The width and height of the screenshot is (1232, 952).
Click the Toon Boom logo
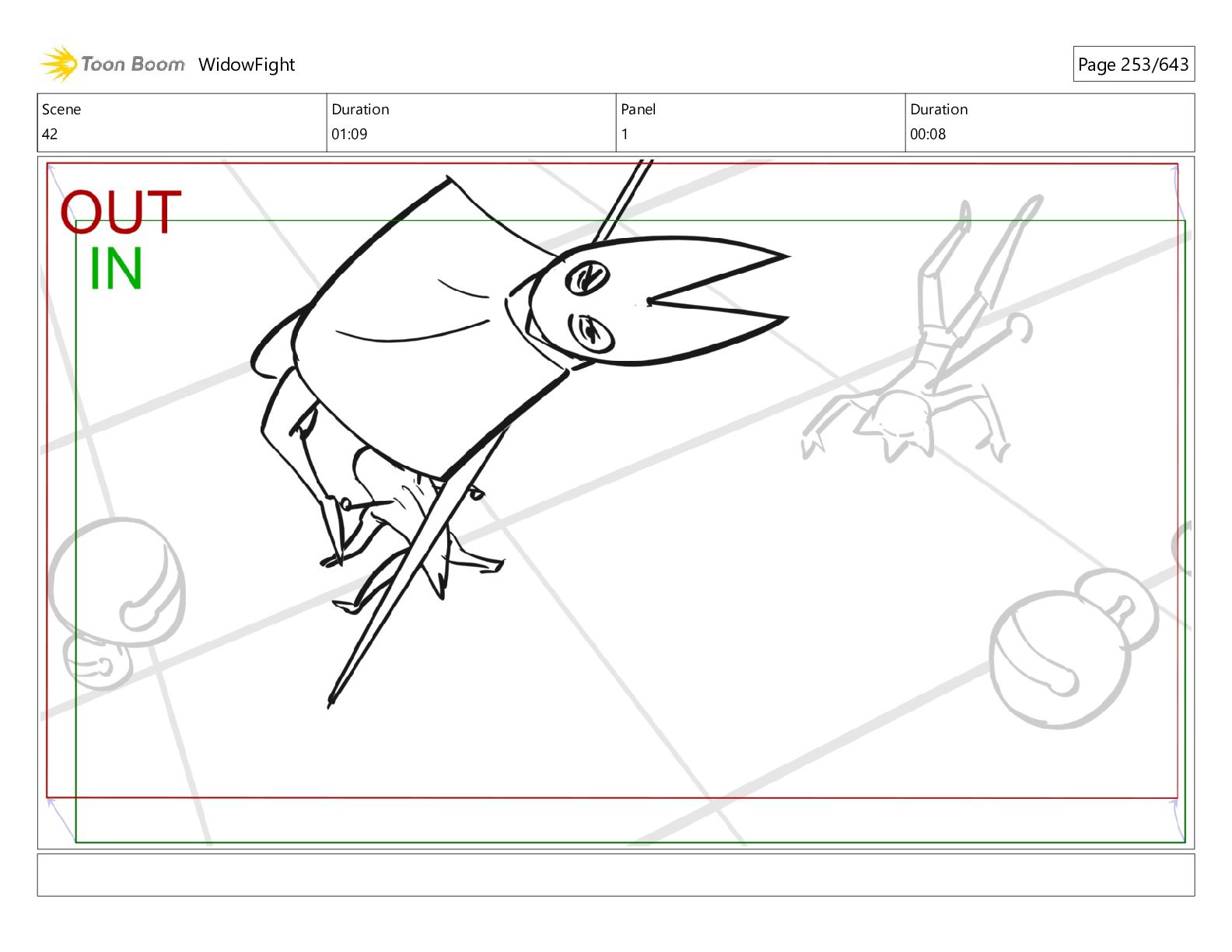pos(113,64)
